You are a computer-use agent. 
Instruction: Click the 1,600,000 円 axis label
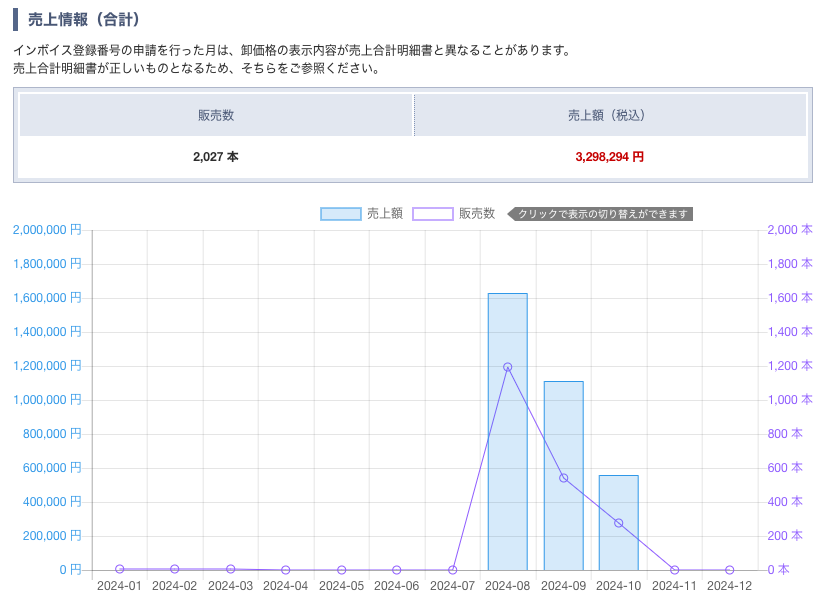tap(47, 298)
